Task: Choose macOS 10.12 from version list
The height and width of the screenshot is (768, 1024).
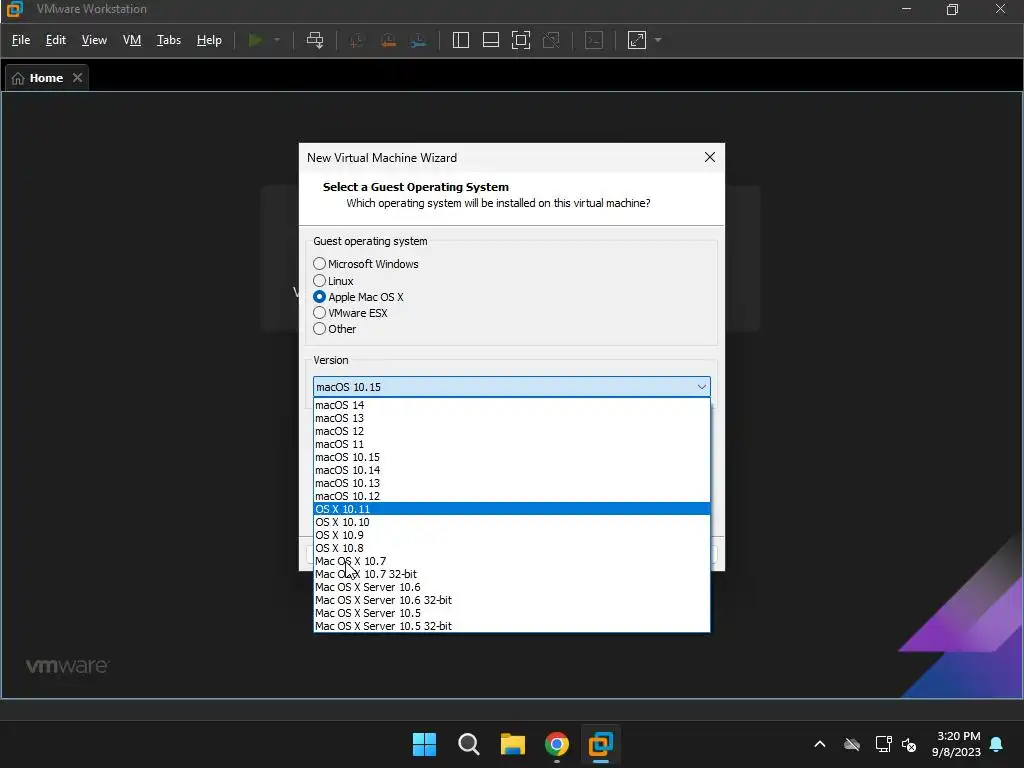Action: tap(511, 496)
